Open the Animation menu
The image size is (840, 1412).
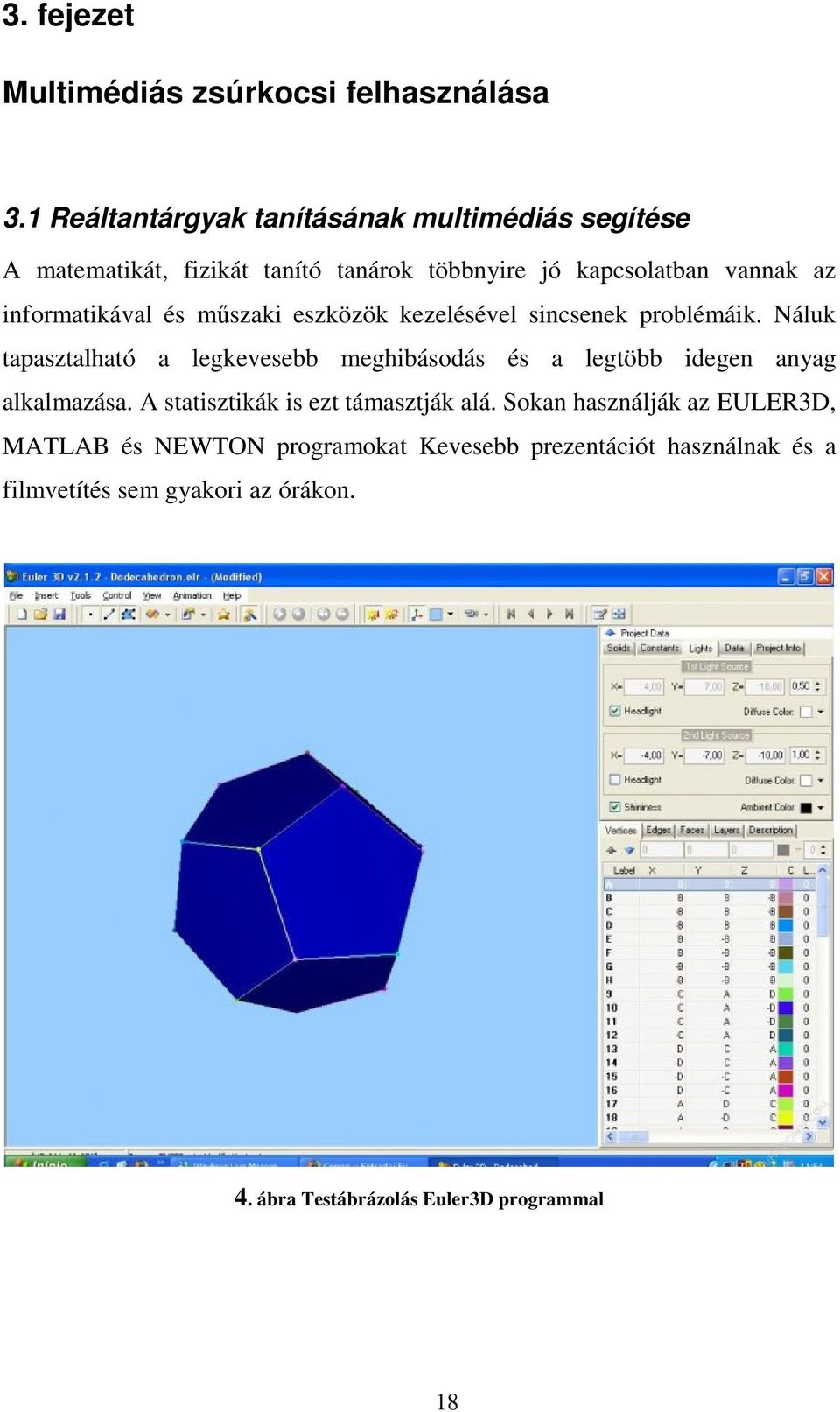click(x=192, y=595)
